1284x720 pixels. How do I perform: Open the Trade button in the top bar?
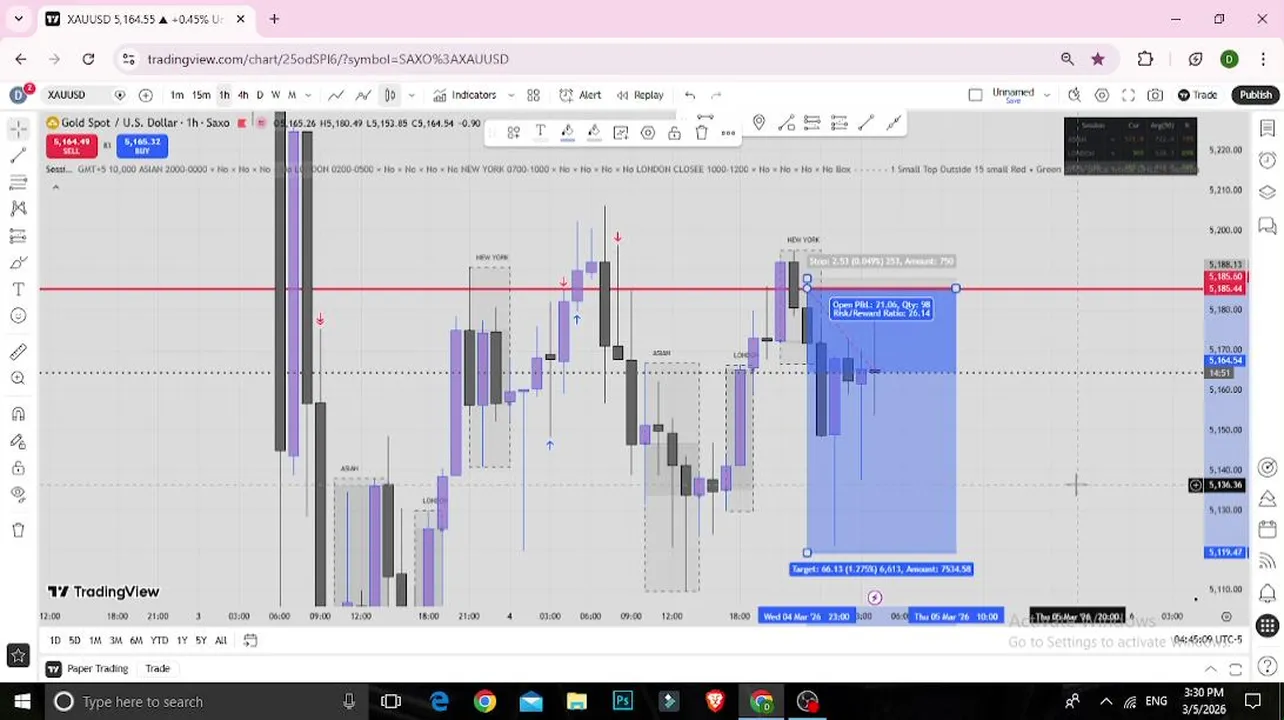(1197, 95)
